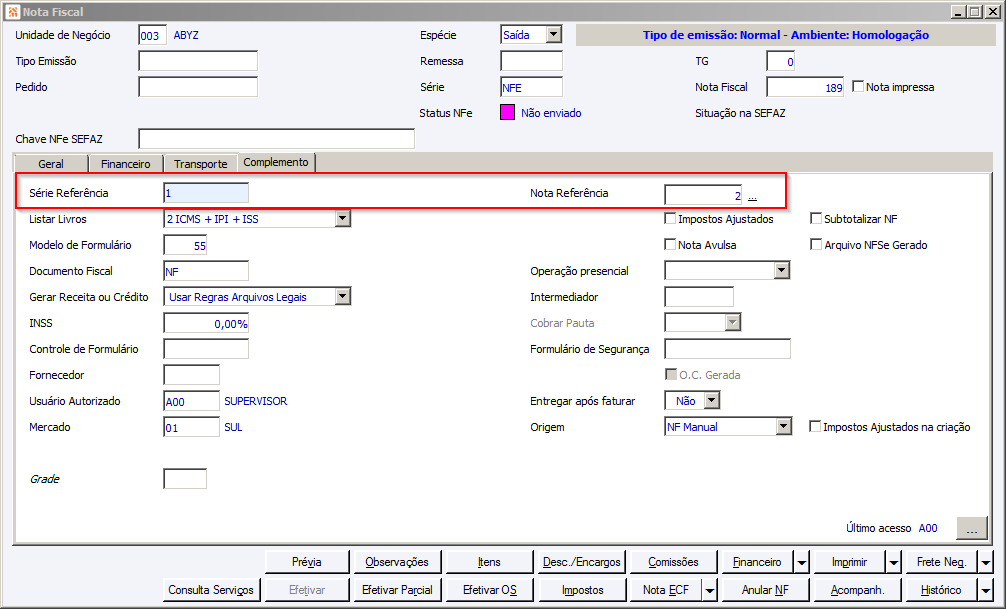1006x609 pixels.
Task: Click the Intermediador input field
Action: [x=699, y=296]
